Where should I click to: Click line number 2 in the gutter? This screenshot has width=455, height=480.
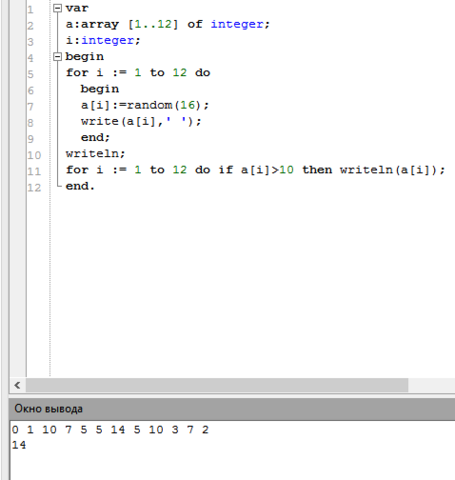(x=30, y=26)
